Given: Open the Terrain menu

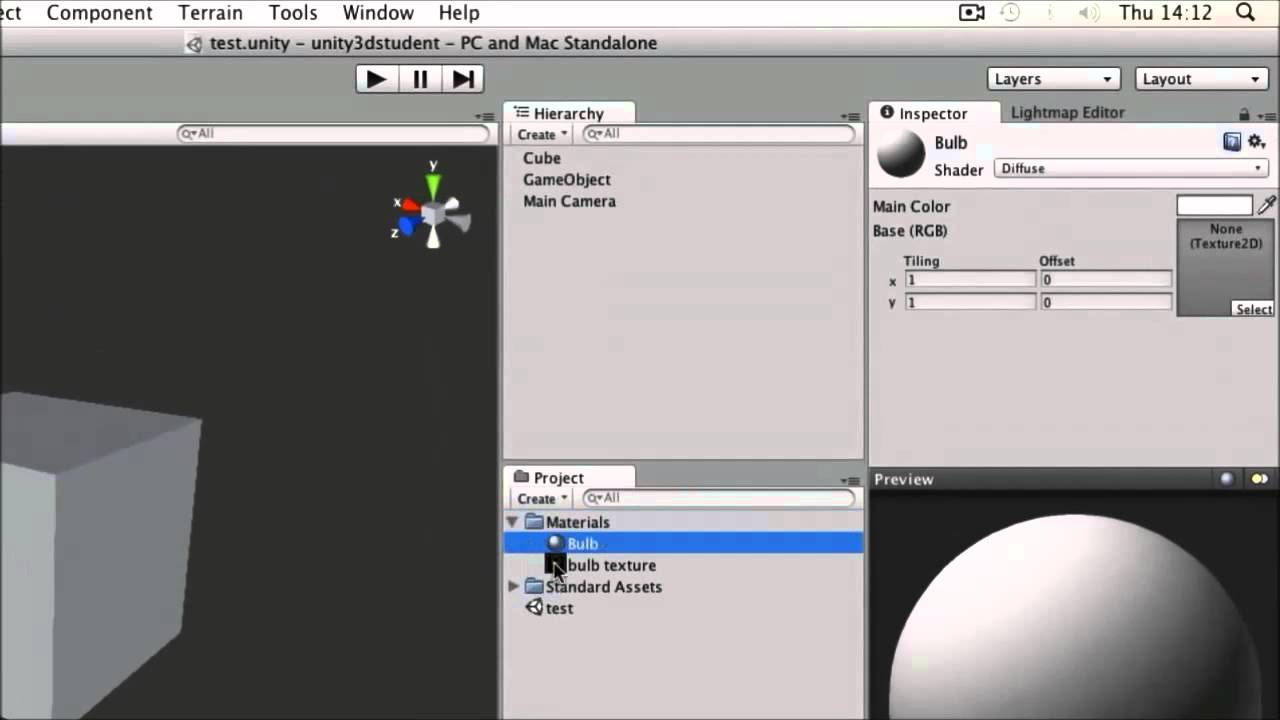Looking at the screenshot, I should (210, 13).
